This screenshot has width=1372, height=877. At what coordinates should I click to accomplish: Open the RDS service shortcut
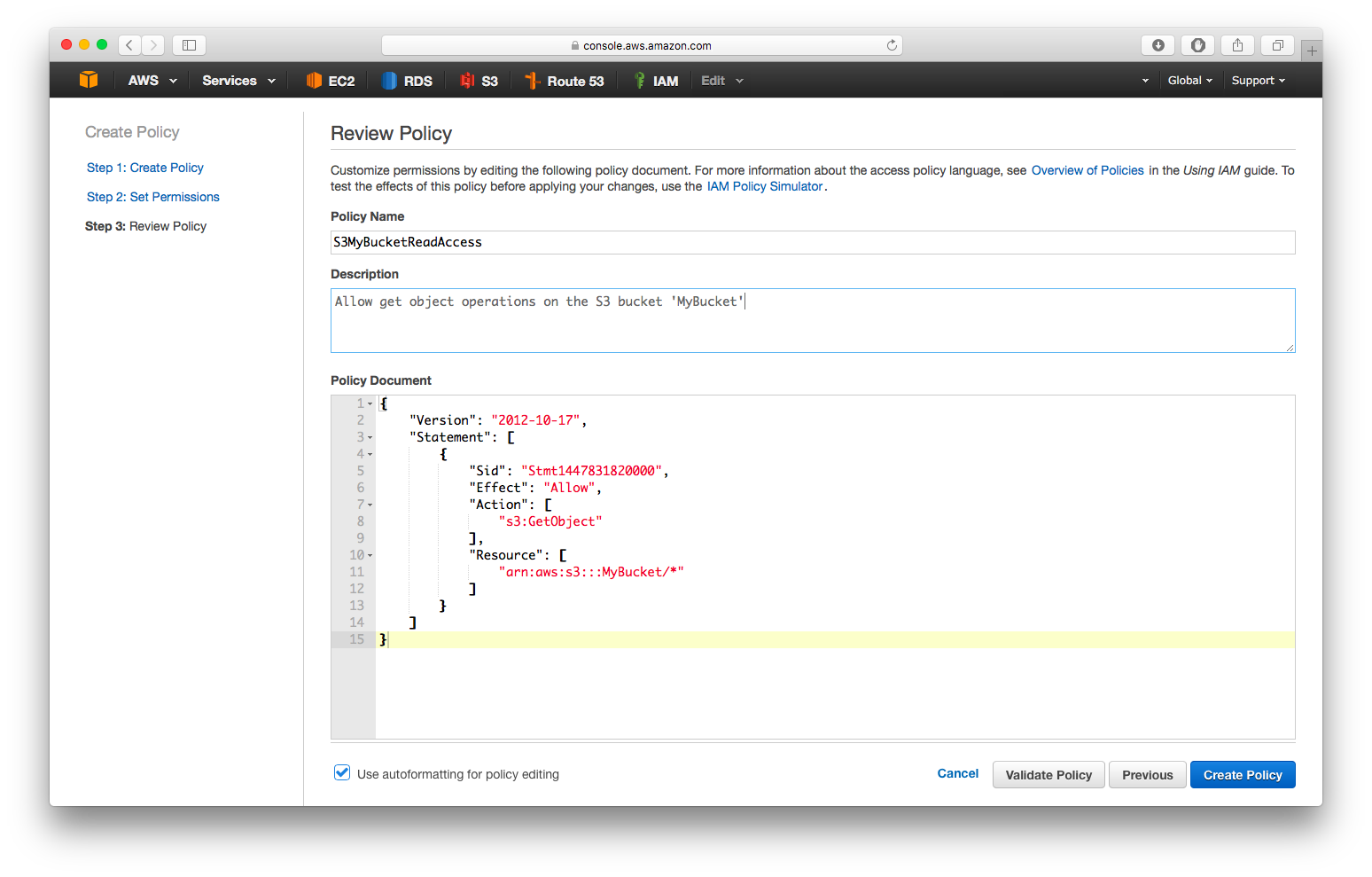point(408,81)
